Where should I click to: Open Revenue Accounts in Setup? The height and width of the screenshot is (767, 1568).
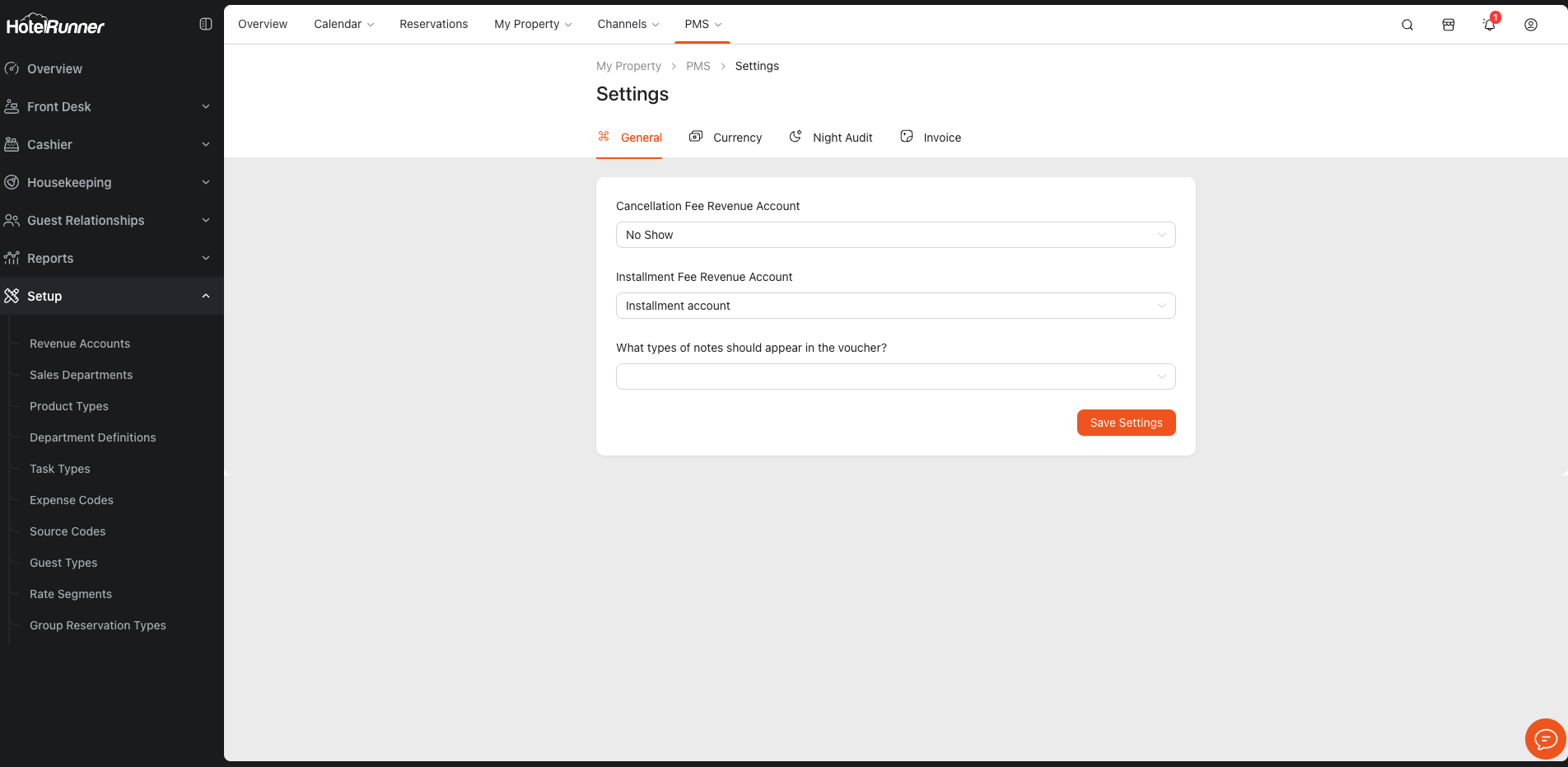coord(80,344)
